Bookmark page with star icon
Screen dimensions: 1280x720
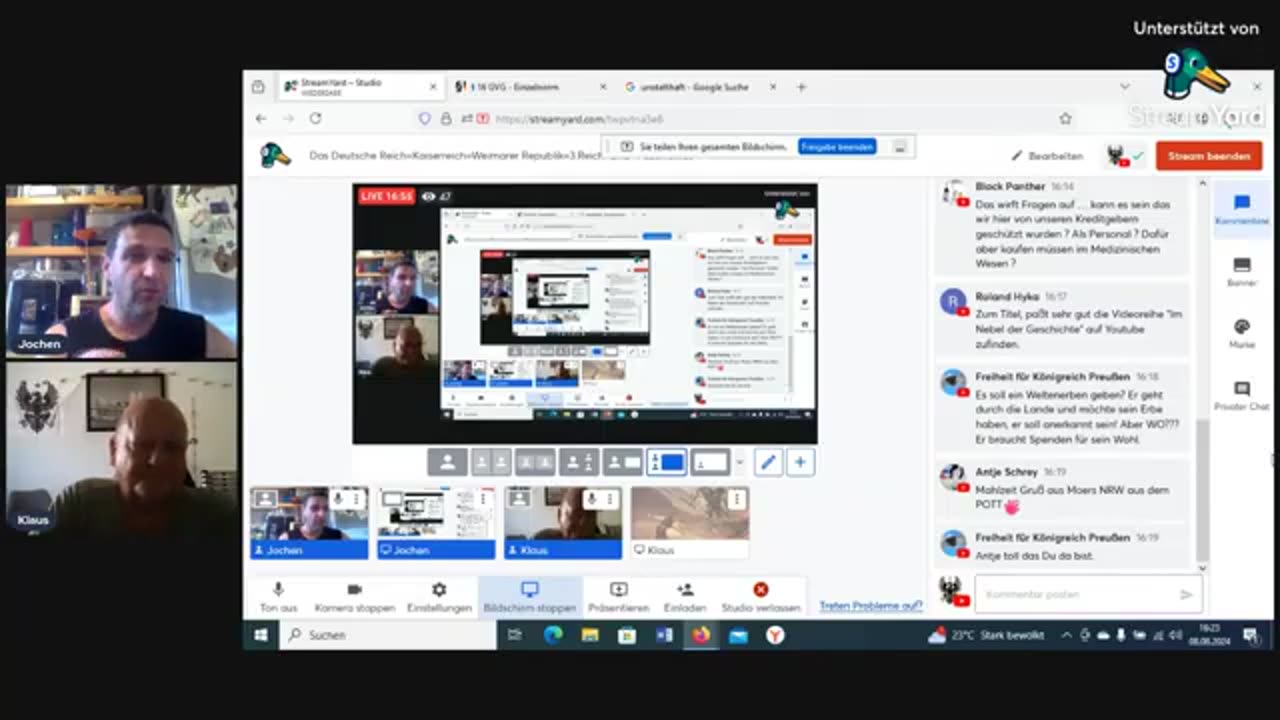1065,118
